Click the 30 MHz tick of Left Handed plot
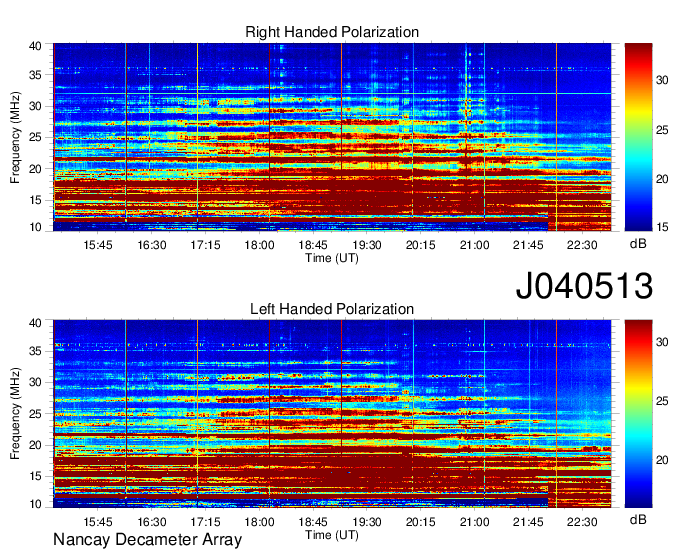This screenshot has width=680, height=552. [x=35, y=382]
